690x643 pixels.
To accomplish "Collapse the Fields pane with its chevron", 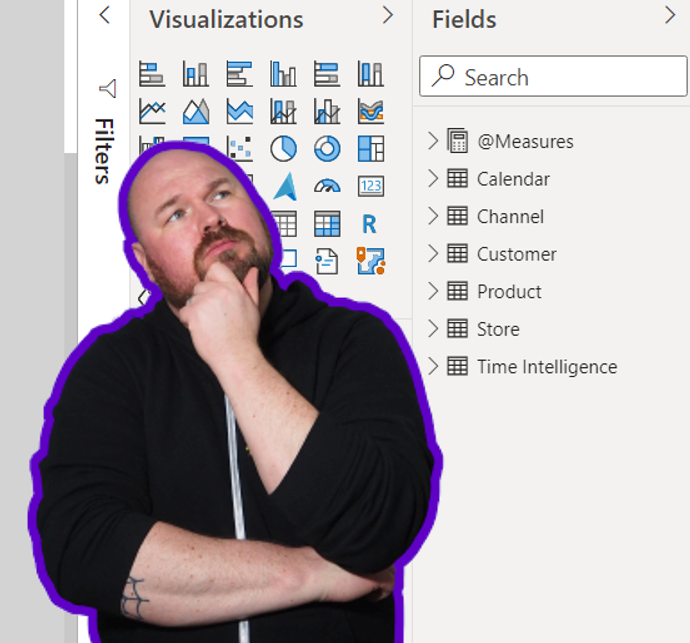I will click(x=670, y=15).
